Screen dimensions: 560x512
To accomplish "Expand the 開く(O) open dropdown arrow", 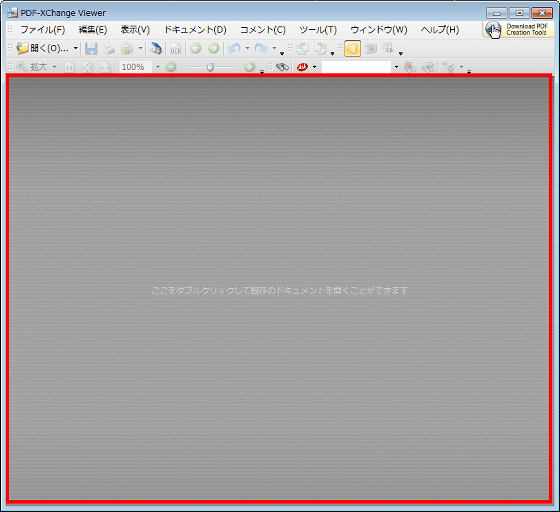I will 76,48.
